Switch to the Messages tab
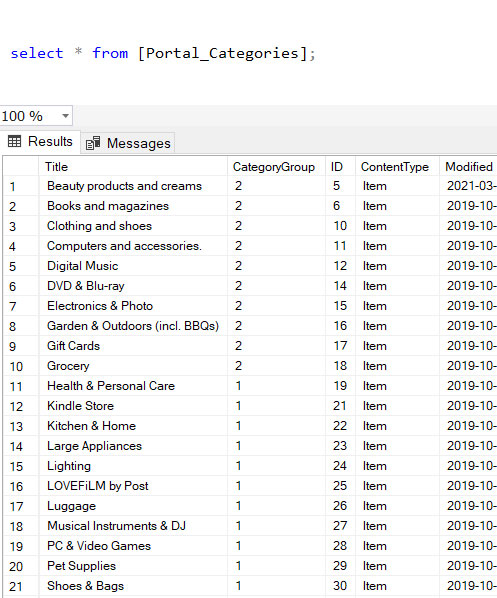 (128, 143)
